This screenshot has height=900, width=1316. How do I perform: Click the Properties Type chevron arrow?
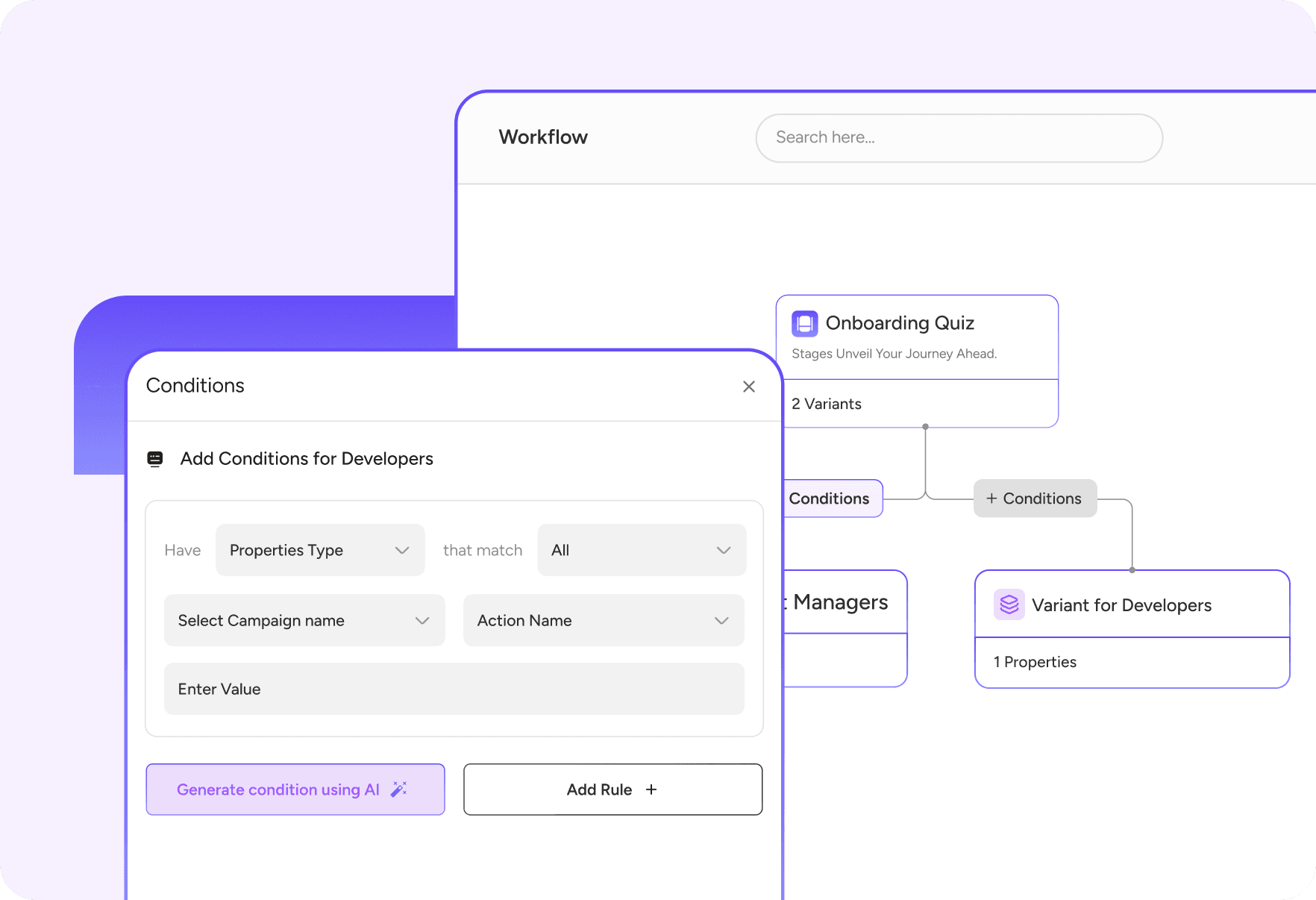[402, 550]
